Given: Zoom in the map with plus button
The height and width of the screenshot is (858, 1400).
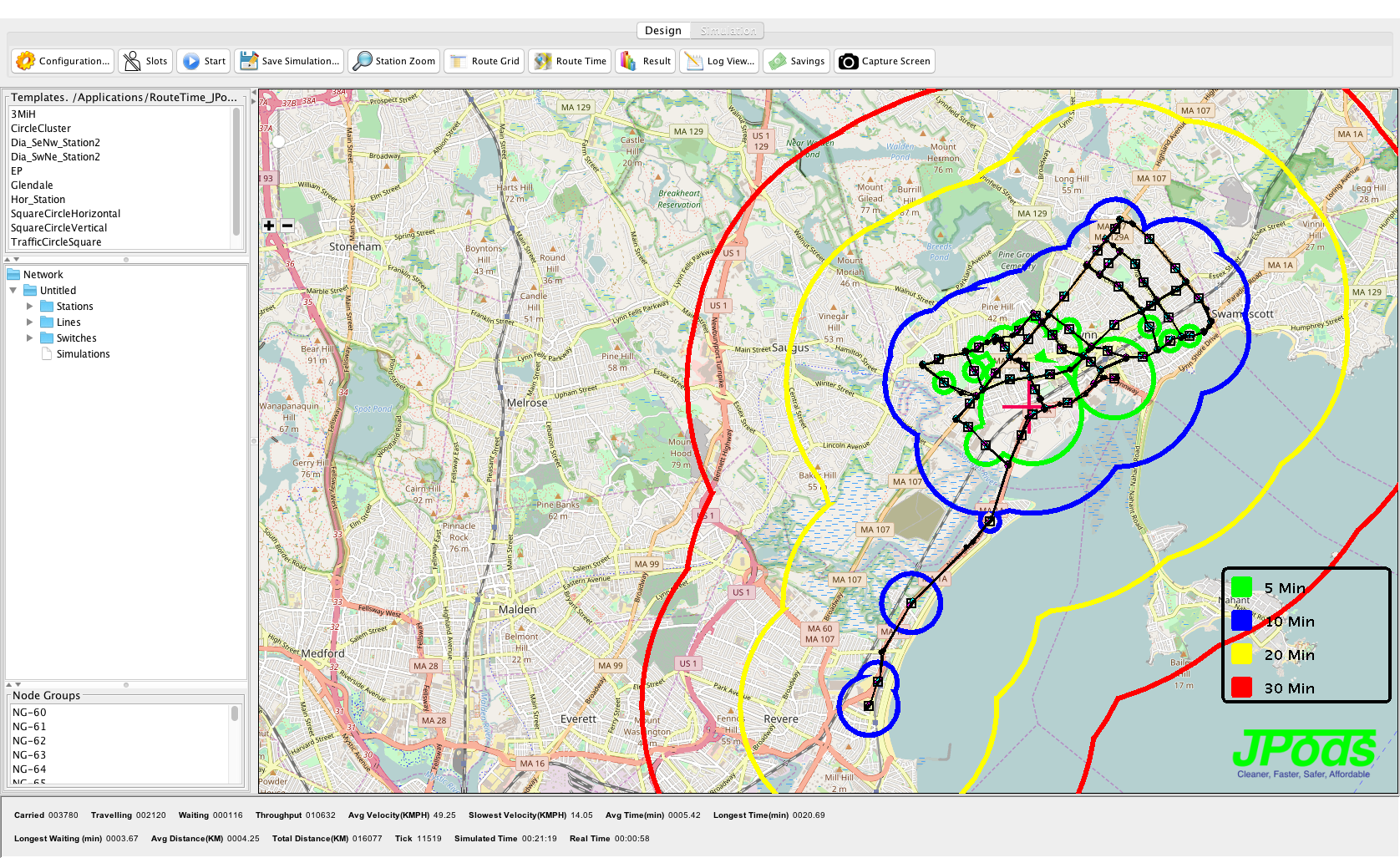Looking at the screenshot, I should click(269, 226).
